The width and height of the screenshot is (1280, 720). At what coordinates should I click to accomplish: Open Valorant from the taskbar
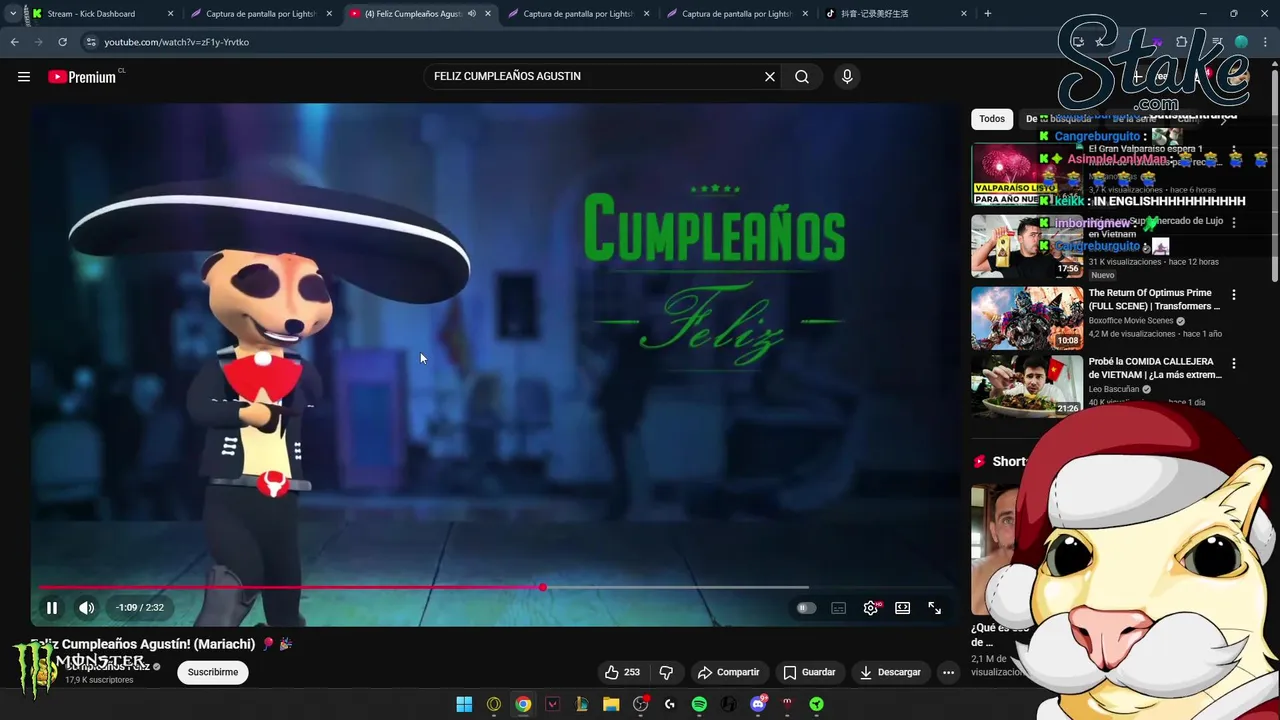click(552, 704)
